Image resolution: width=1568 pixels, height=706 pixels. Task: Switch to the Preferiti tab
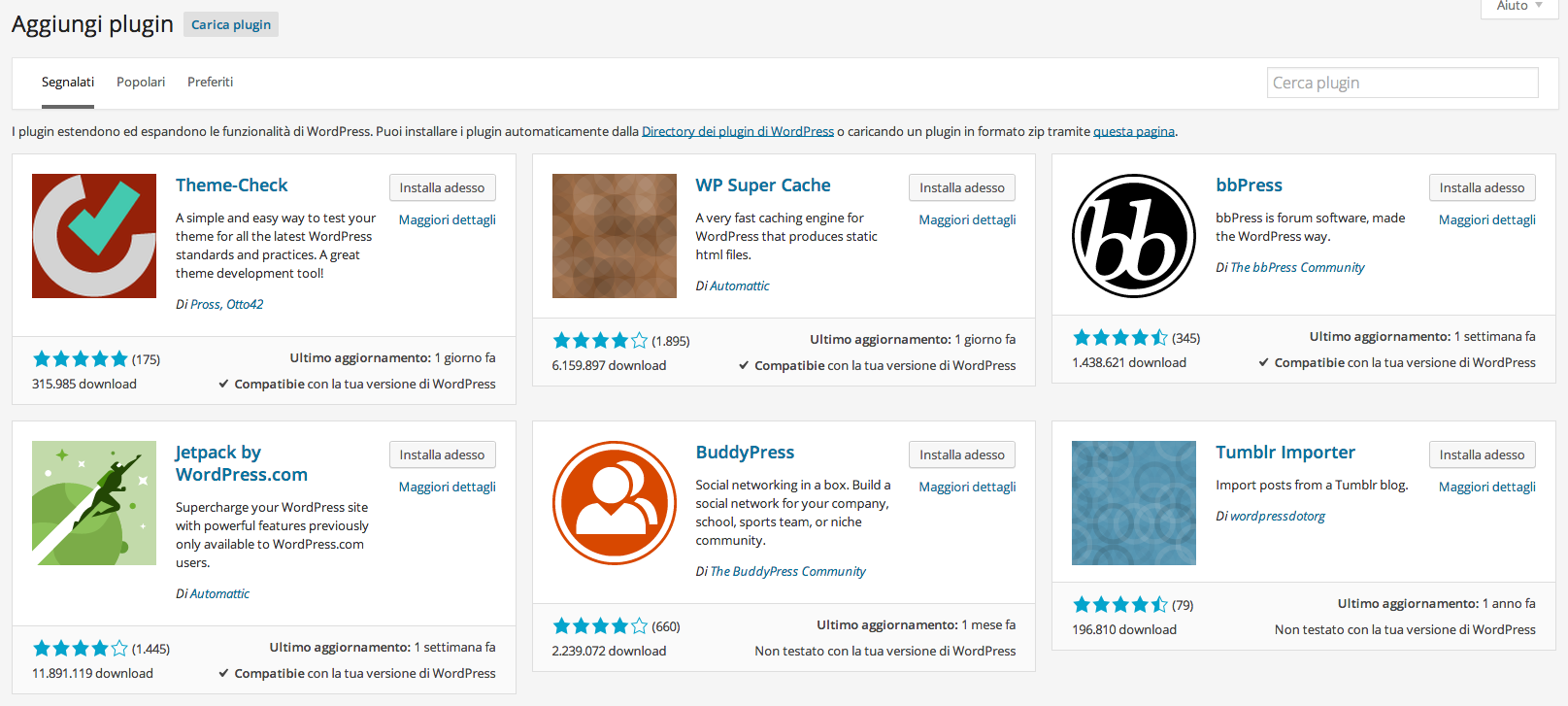[x=210, y=83]
